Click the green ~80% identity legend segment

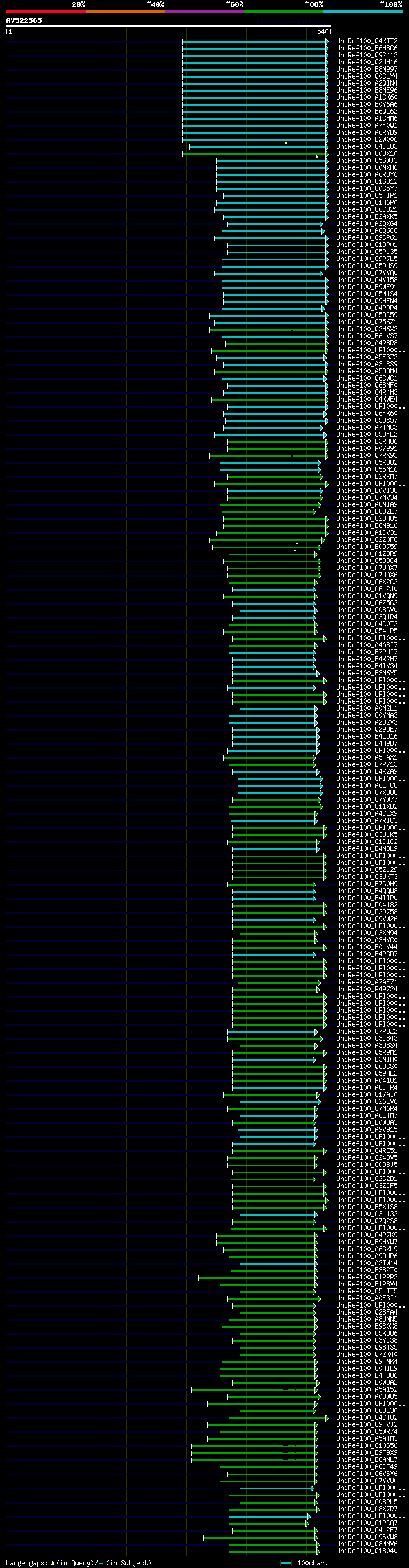coord(283,11)
